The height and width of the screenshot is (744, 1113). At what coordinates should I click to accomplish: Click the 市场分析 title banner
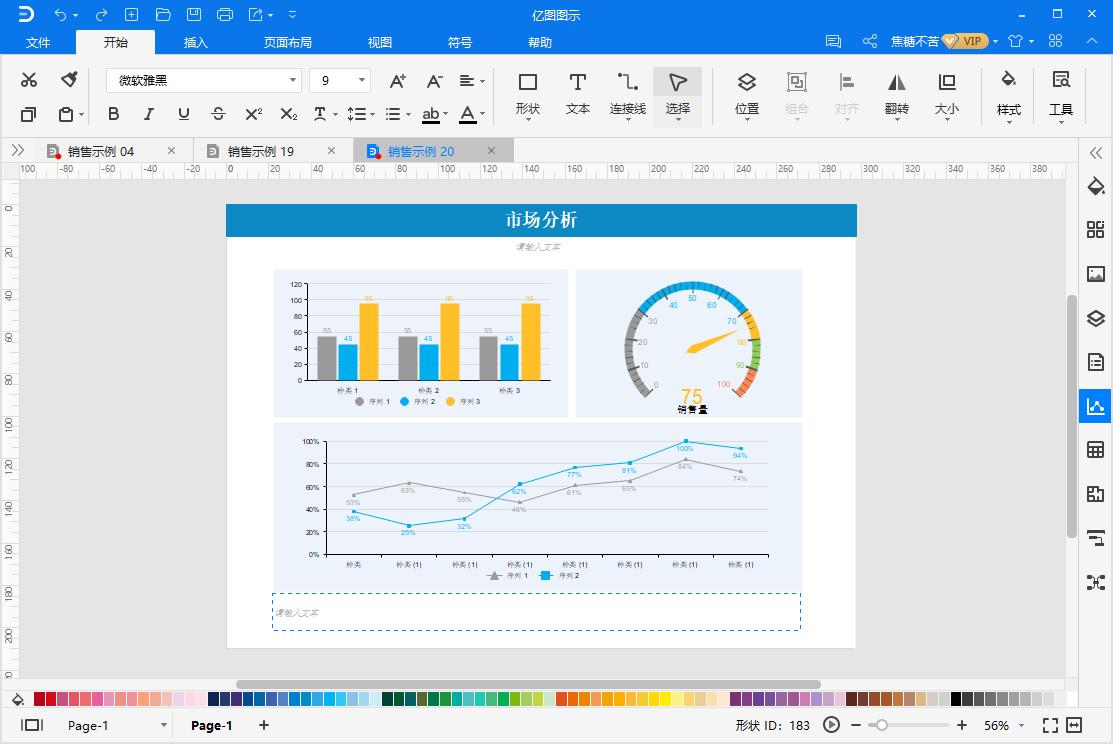pyautogui.click(x=541, y=220)
